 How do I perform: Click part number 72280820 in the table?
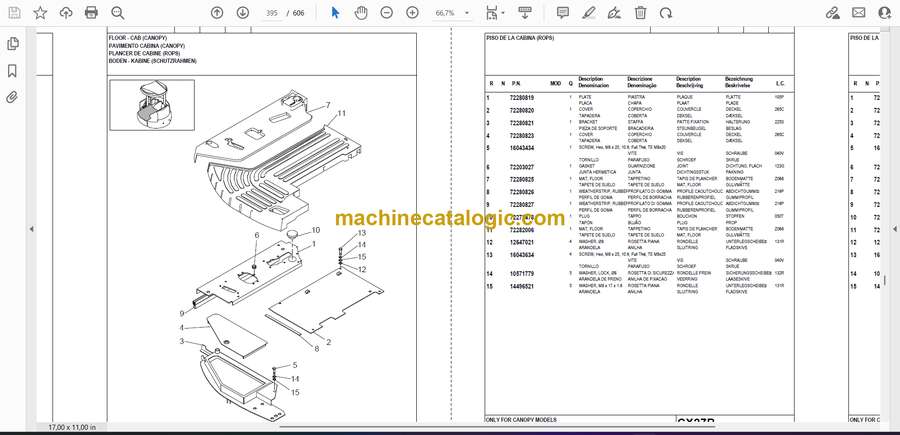522,110
